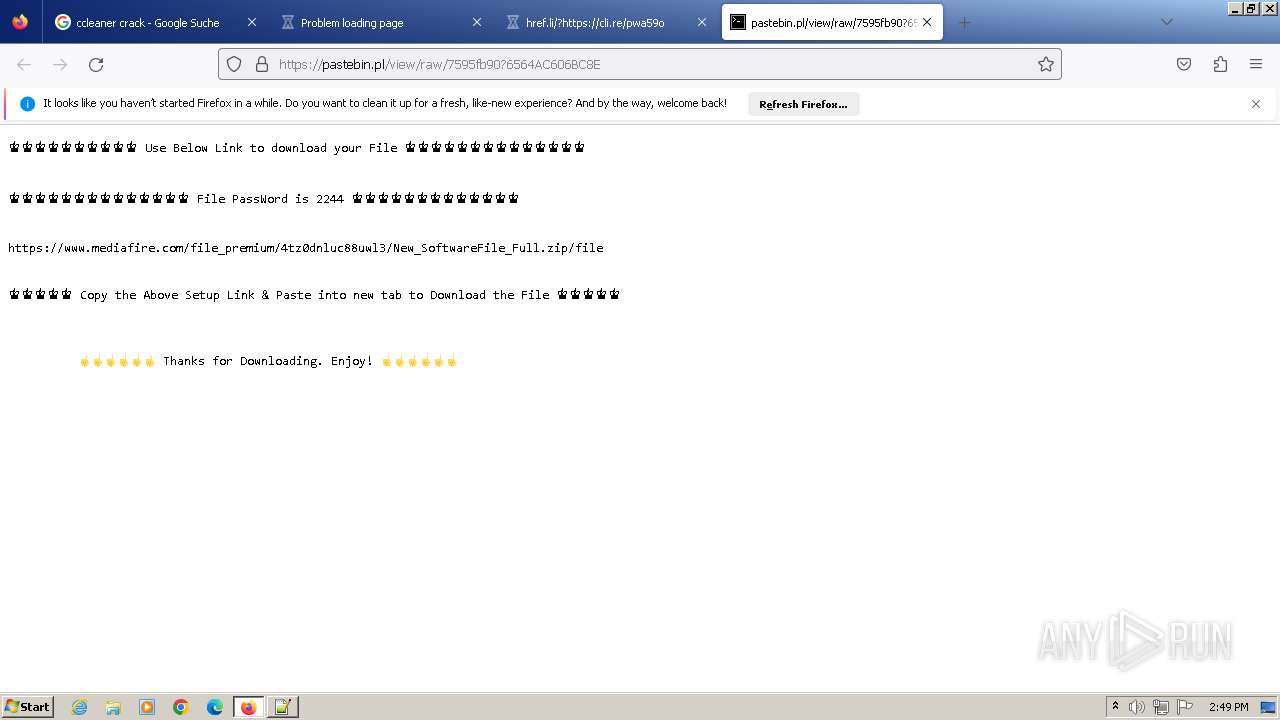Open the Action Center flag icon
1280x720 pixels.
coord(1184,707)
